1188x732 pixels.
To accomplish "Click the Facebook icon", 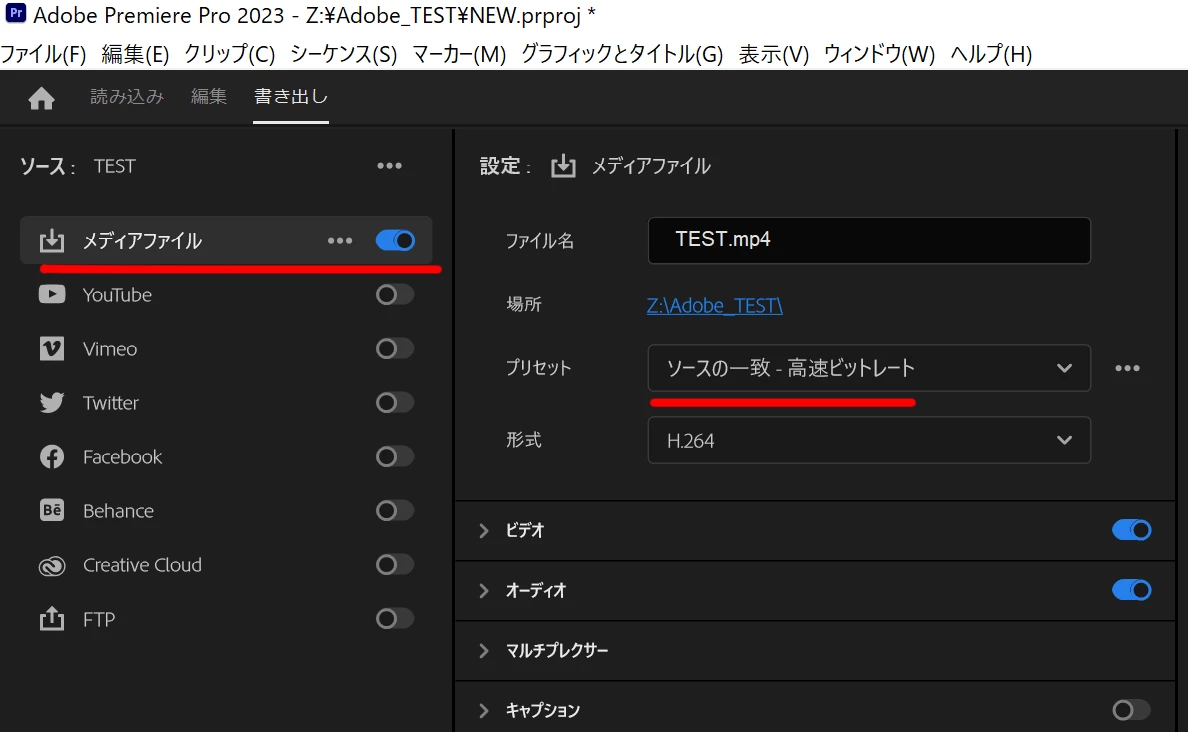I will point(52,457).
